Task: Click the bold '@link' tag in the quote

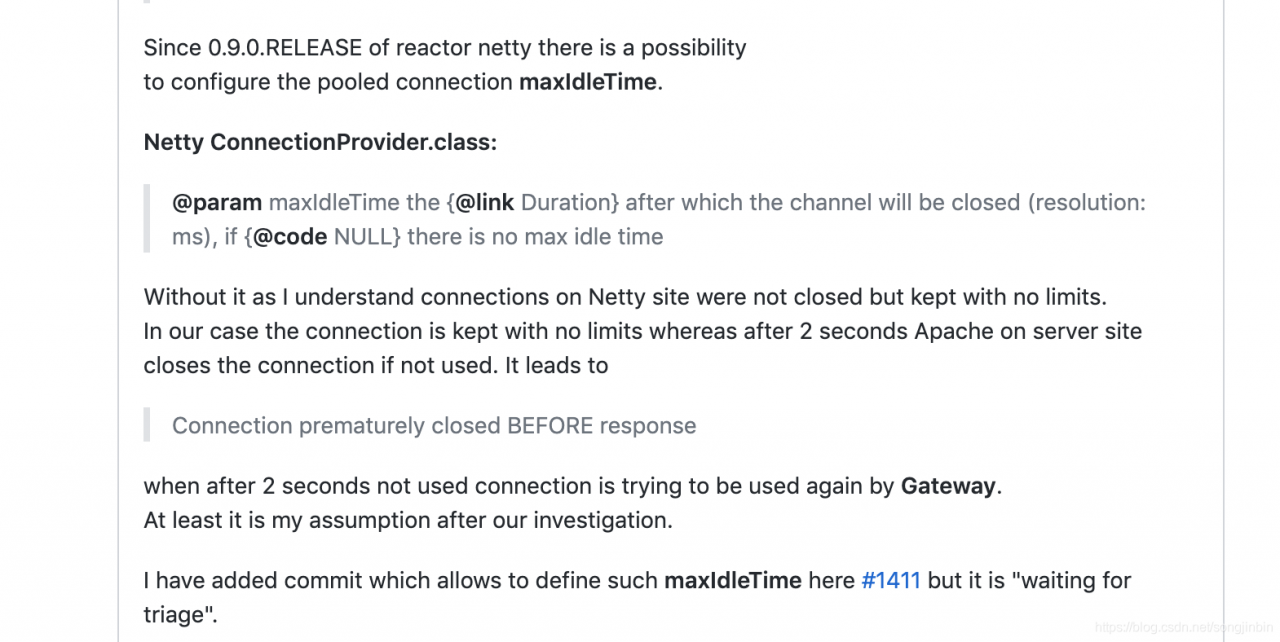Action: point(485,202)
